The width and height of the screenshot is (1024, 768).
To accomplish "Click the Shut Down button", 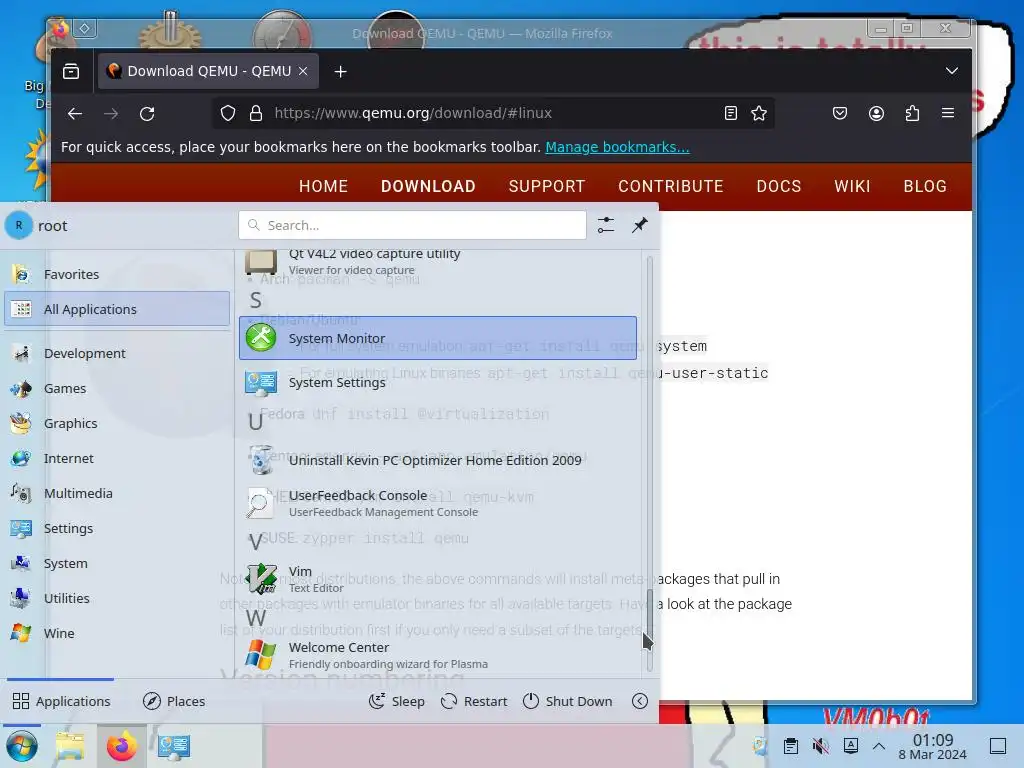I will tap(568, 701).
